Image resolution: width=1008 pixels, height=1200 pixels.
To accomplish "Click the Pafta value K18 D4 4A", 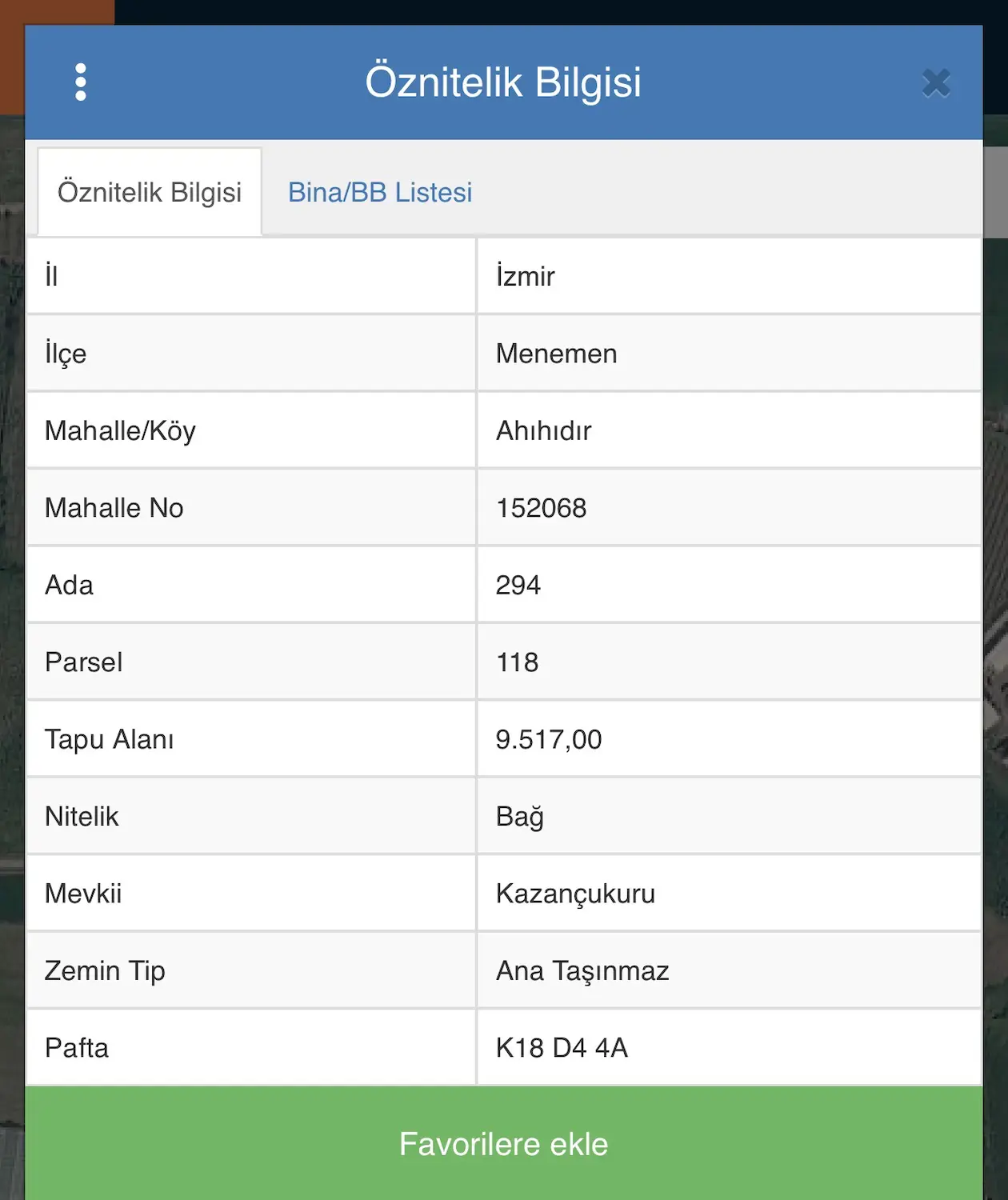I will click(x=562, y=1048).
